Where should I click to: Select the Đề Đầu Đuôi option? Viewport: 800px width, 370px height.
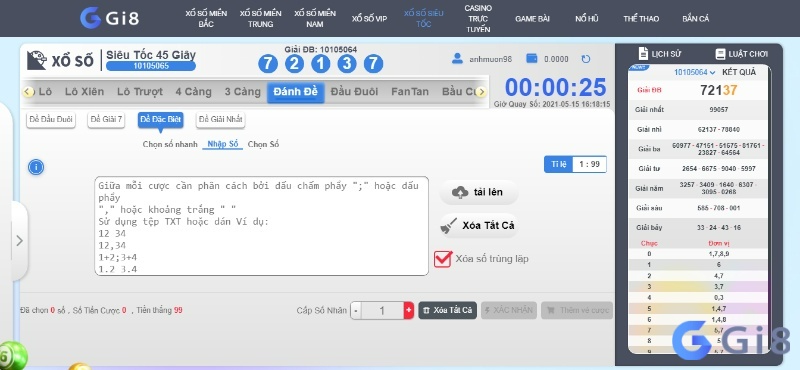(x=51, y=119)
